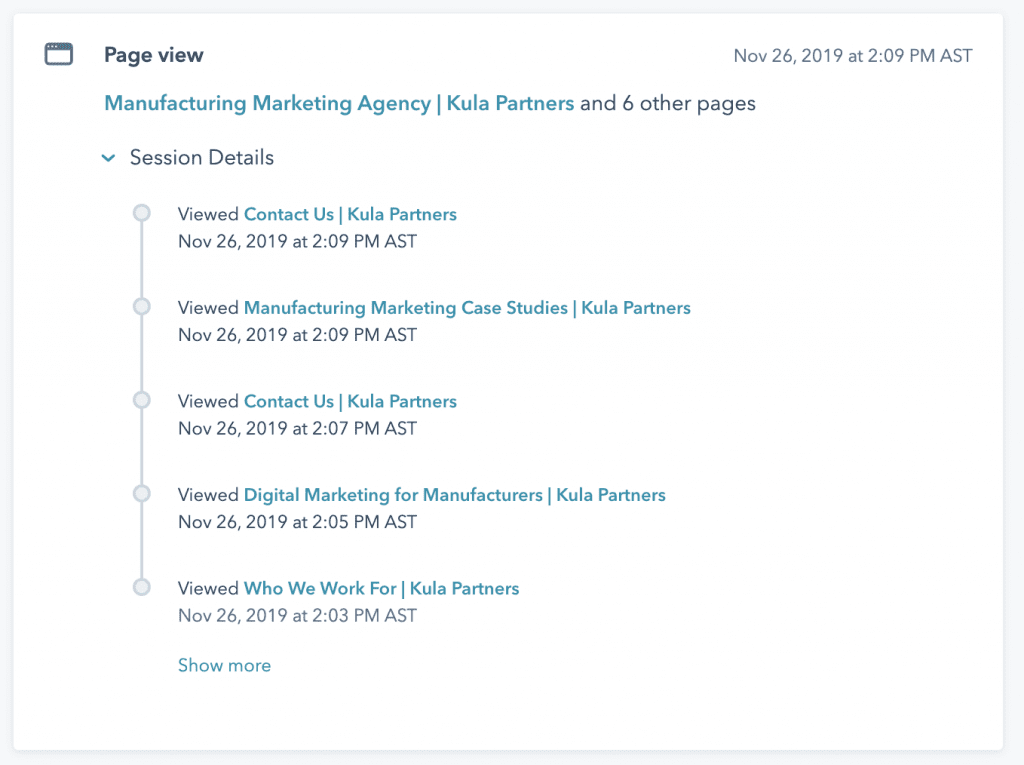
Task: Click the Nov 26 timestamp in the card header
Action: (x=852, y=56)
